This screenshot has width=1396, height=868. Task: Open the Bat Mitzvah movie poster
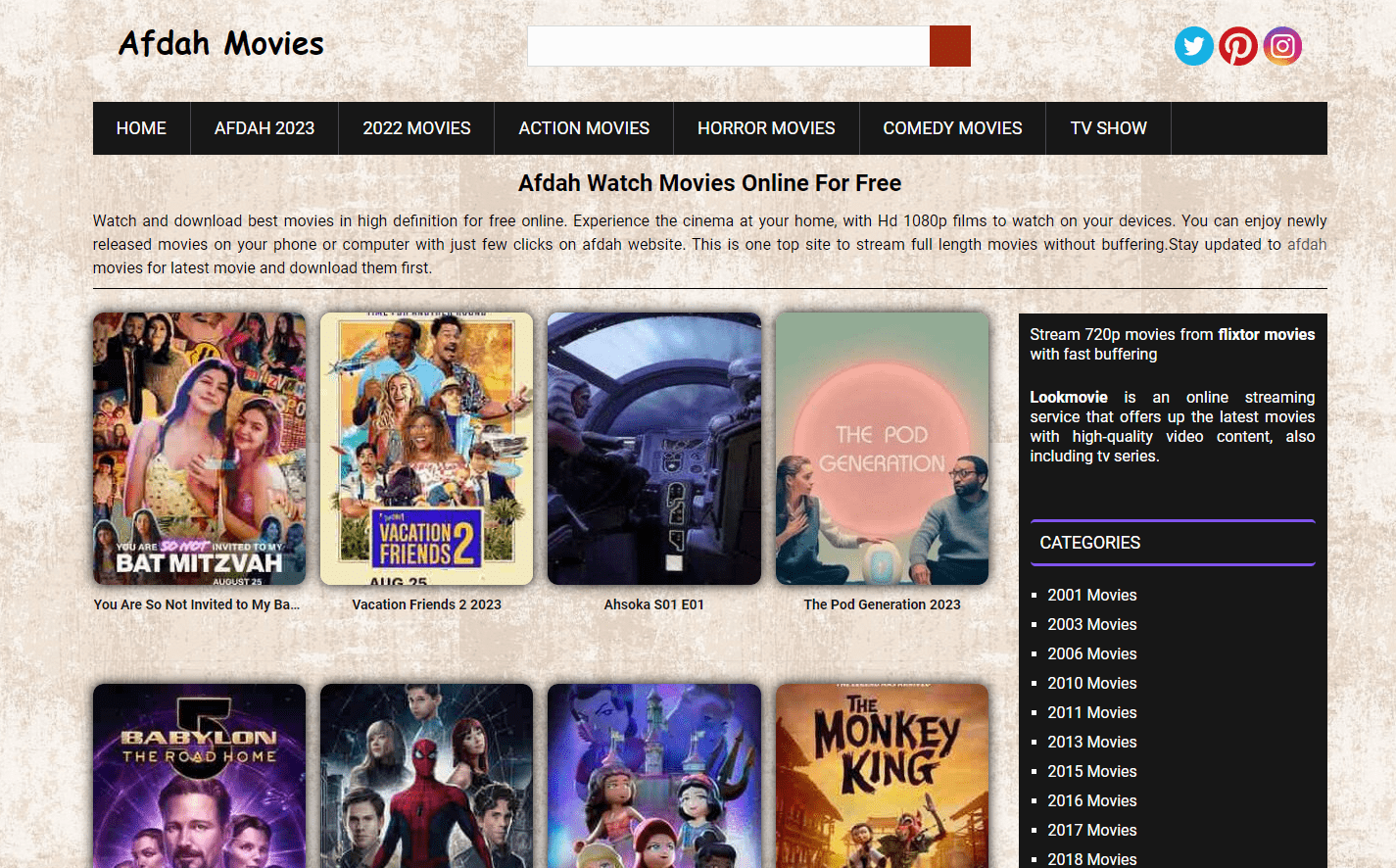tap(199, 449)
